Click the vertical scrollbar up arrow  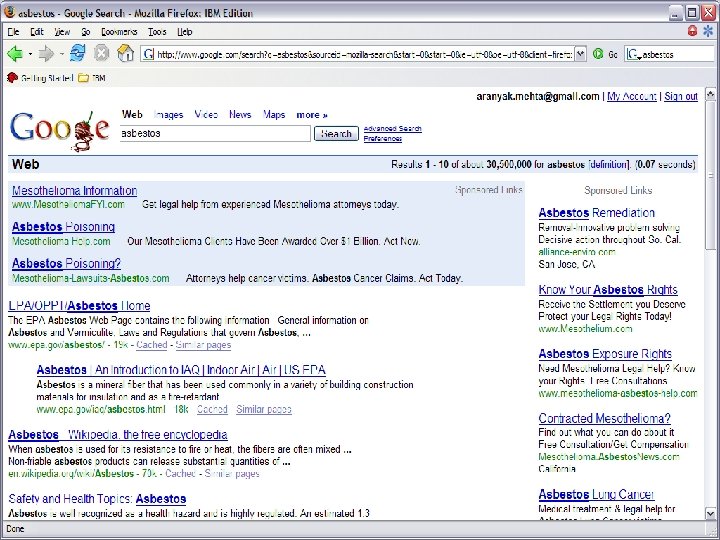710,94
